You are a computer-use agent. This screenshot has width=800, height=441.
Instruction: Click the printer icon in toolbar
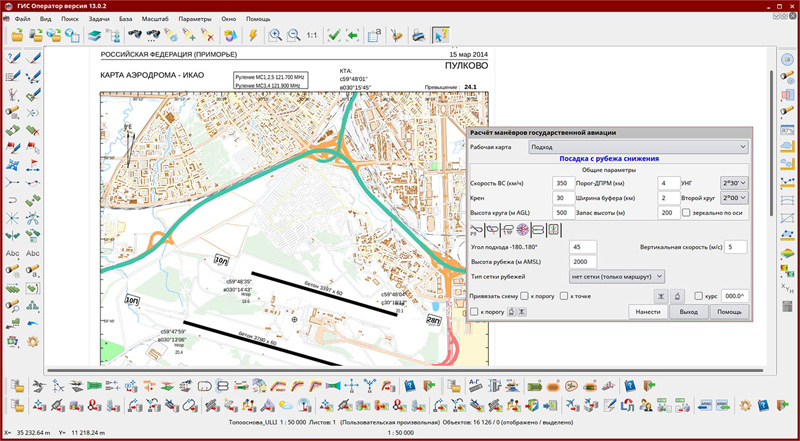tap(418, 35)
